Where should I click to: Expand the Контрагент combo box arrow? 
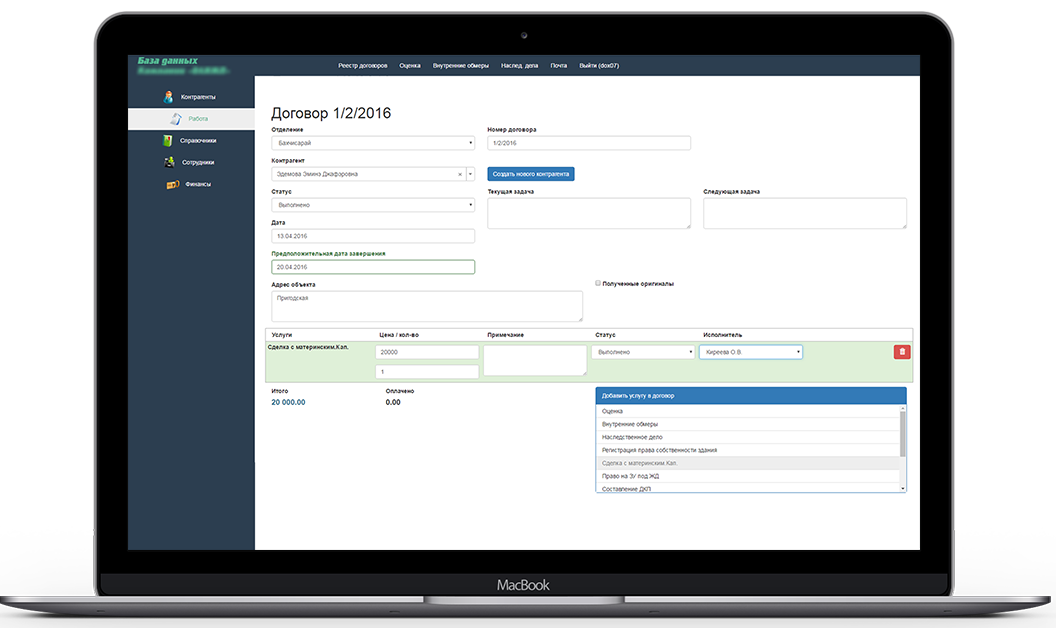pyautogui.click(x=470, y=174)
